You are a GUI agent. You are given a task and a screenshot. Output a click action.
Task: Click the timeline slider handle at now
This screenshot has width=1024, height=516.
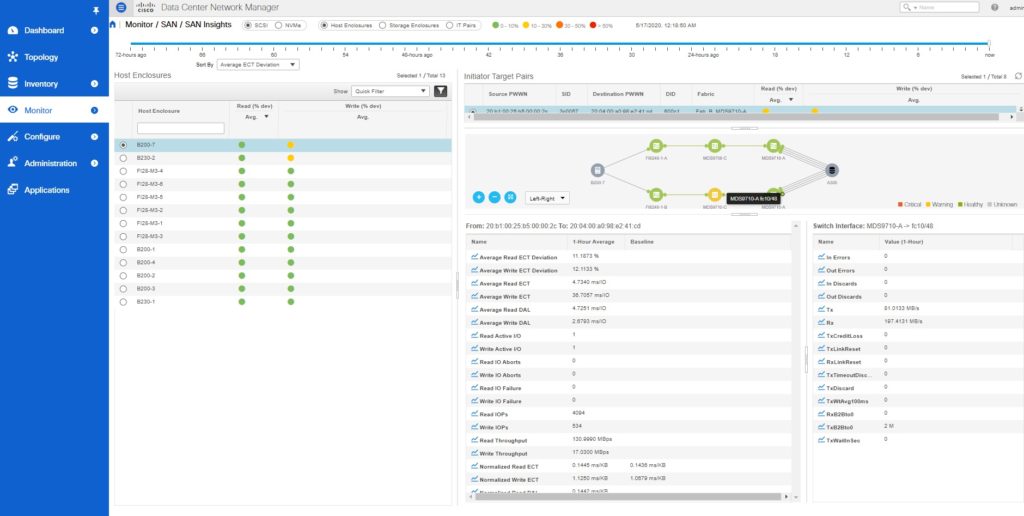(x=990, y=44)
